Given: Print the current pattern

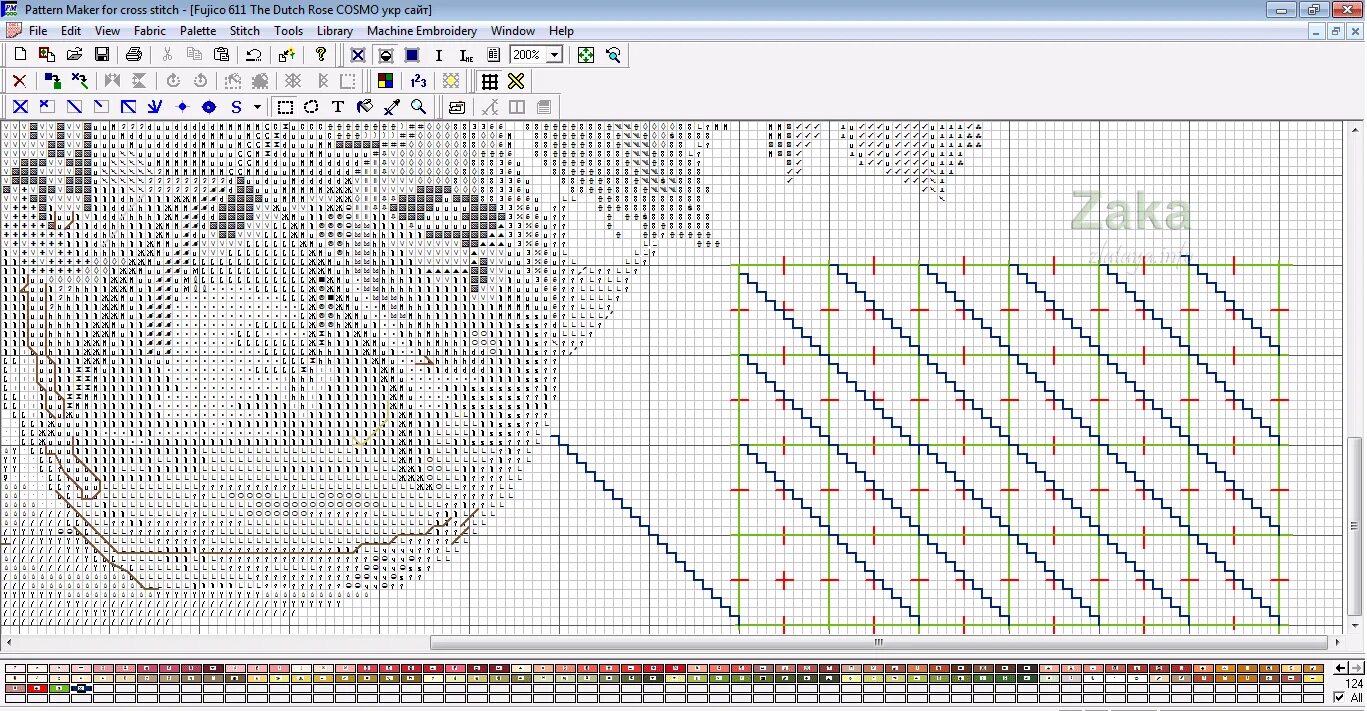Looking at the screenshot, I should pos(133,55).
